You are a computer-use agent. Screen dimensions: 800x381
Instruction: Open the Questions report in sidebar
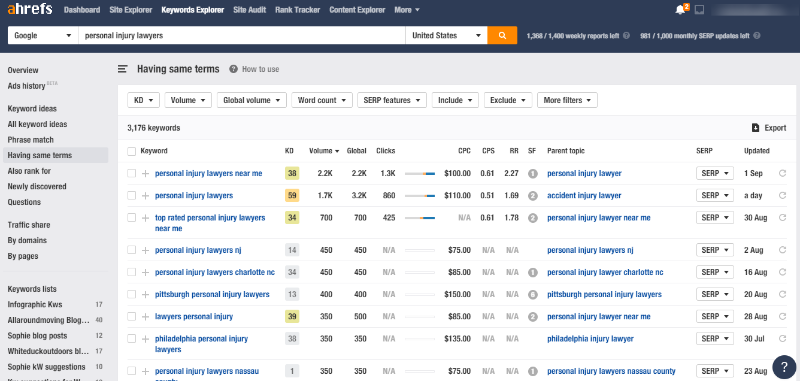pyautogui.click(x=24, y=202)
